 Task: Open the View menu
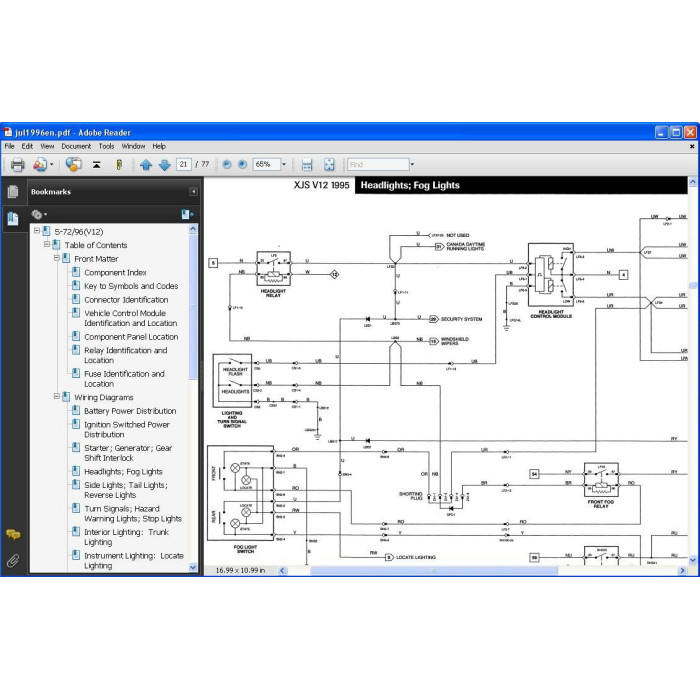(47, 146)
